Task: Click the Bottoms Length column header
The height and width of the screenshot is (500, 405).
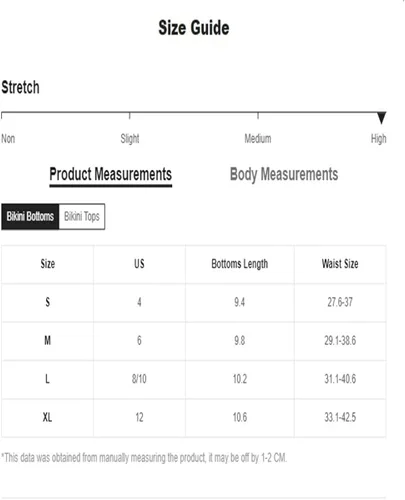Action: tap(240, 264)
